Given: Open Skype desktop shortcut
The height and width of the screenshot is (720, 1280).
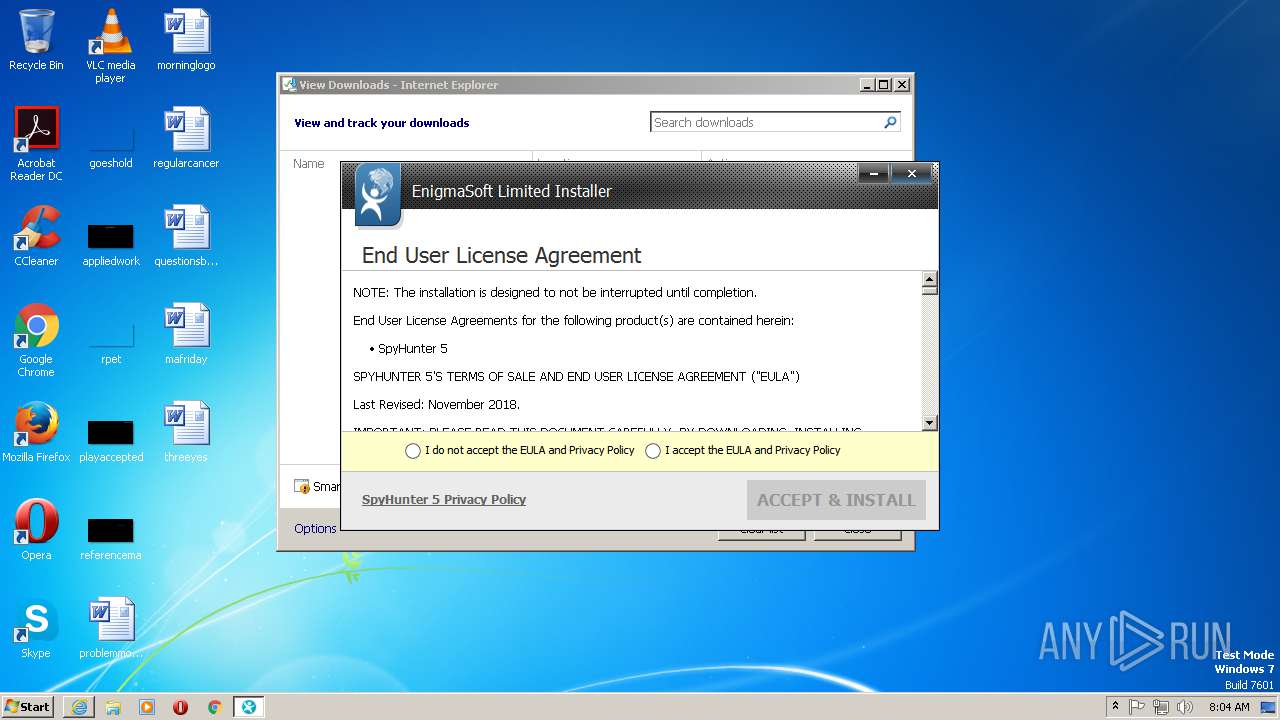Looking at the screenshot, I should coord(36,629).
